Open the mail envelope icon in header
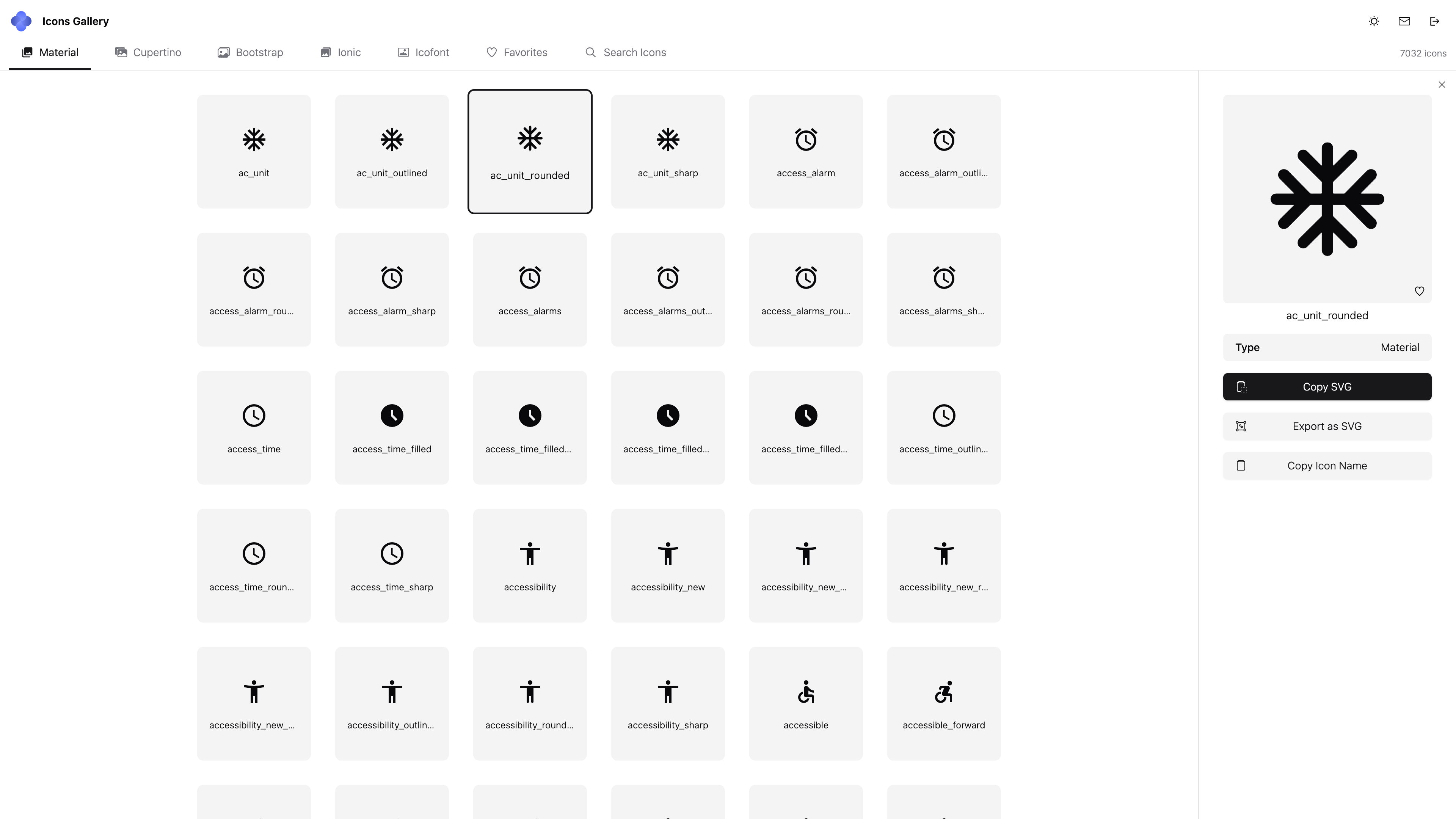The image size is (1456, 819). point(1404,21)
